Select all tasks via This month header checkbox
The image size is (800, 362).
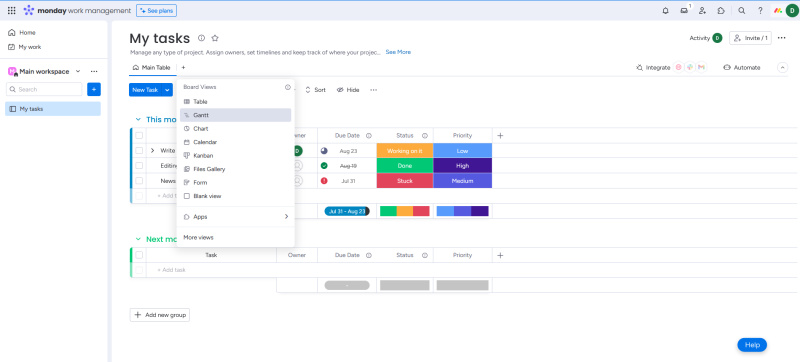[139, 136]
